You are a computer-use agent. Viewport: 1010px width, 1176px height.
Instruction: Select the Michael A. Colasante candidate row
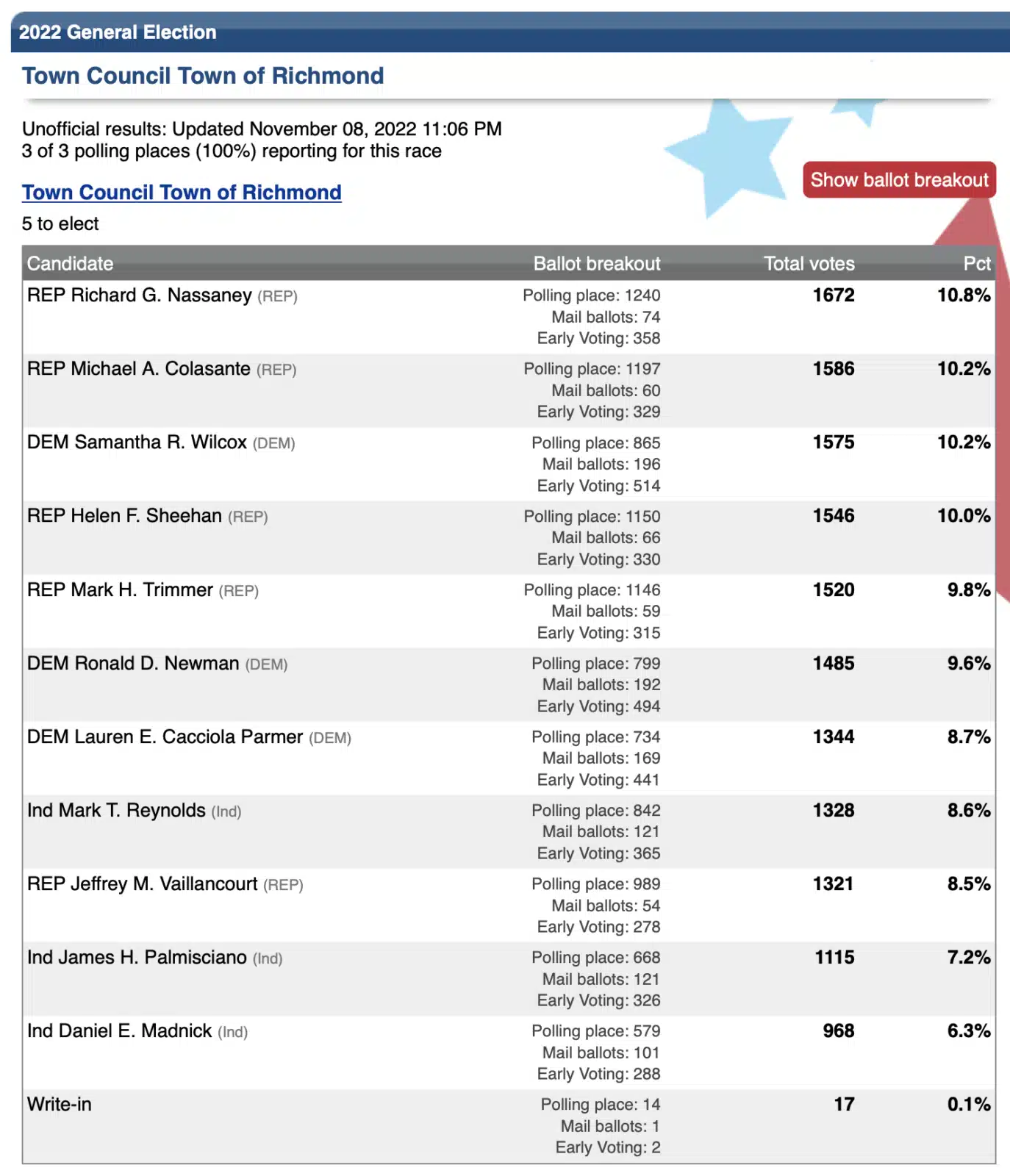point(509,390)
